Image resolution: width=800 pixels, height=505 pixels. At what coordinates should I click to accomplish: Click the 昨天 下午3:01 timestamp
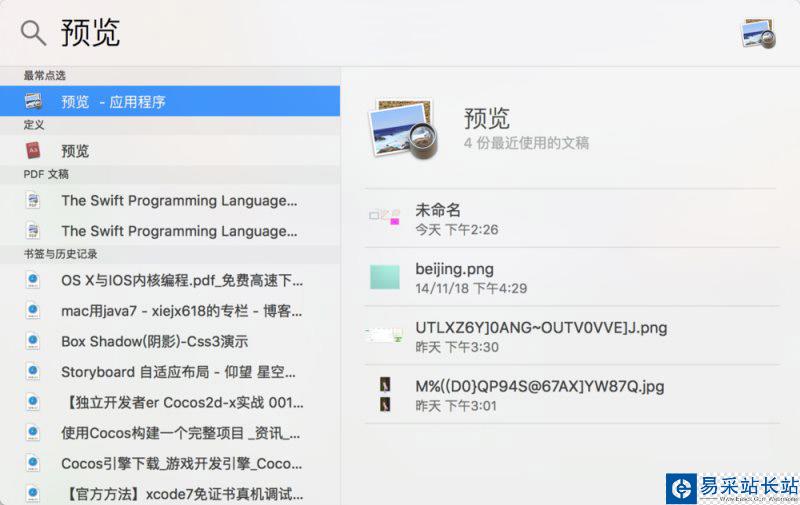click(x=456, y=406)
